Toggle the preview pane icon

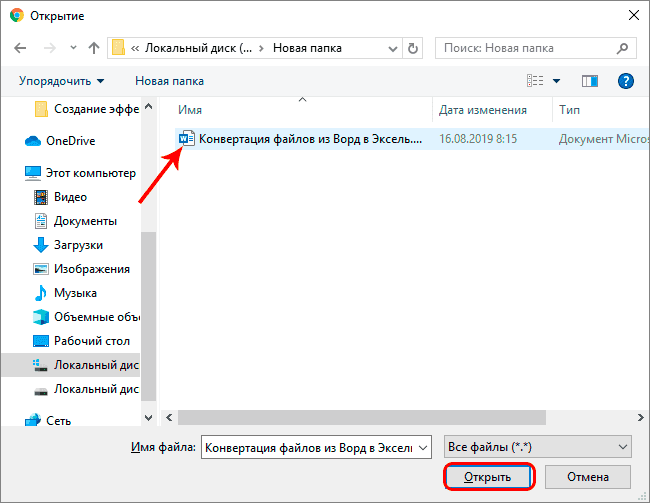590,80
